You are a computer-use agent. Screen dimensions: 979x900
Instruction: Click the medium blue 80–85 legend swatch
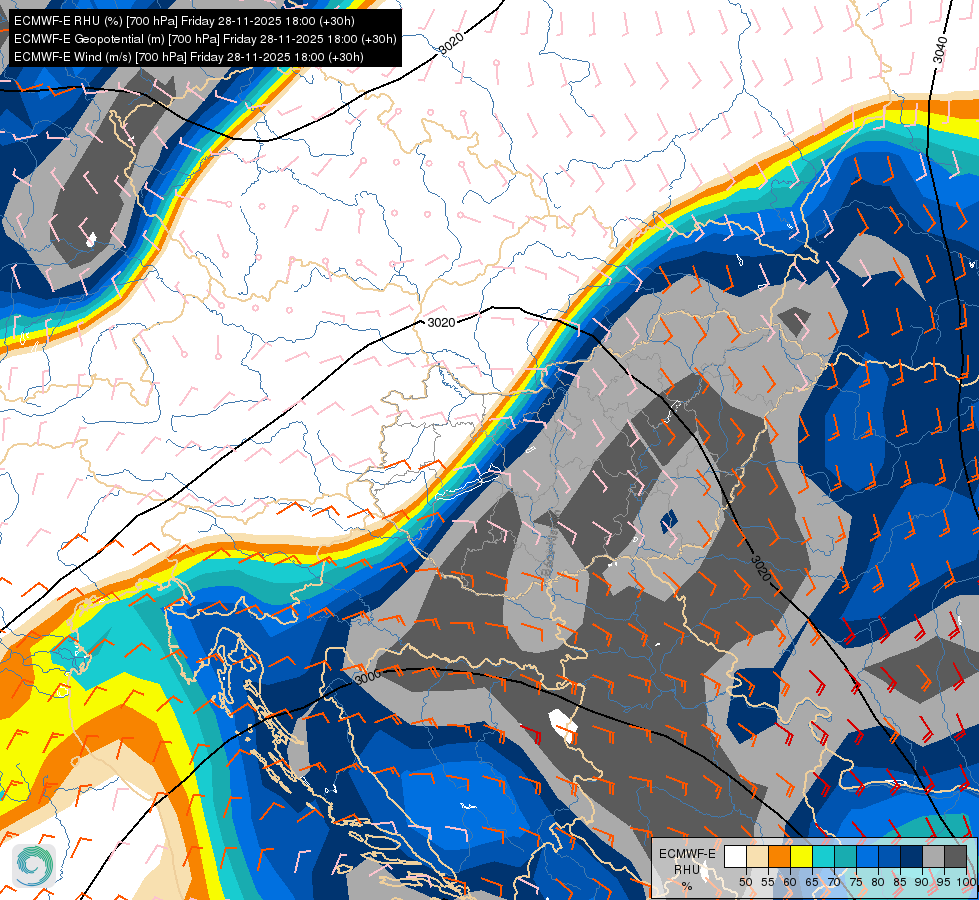889,856
